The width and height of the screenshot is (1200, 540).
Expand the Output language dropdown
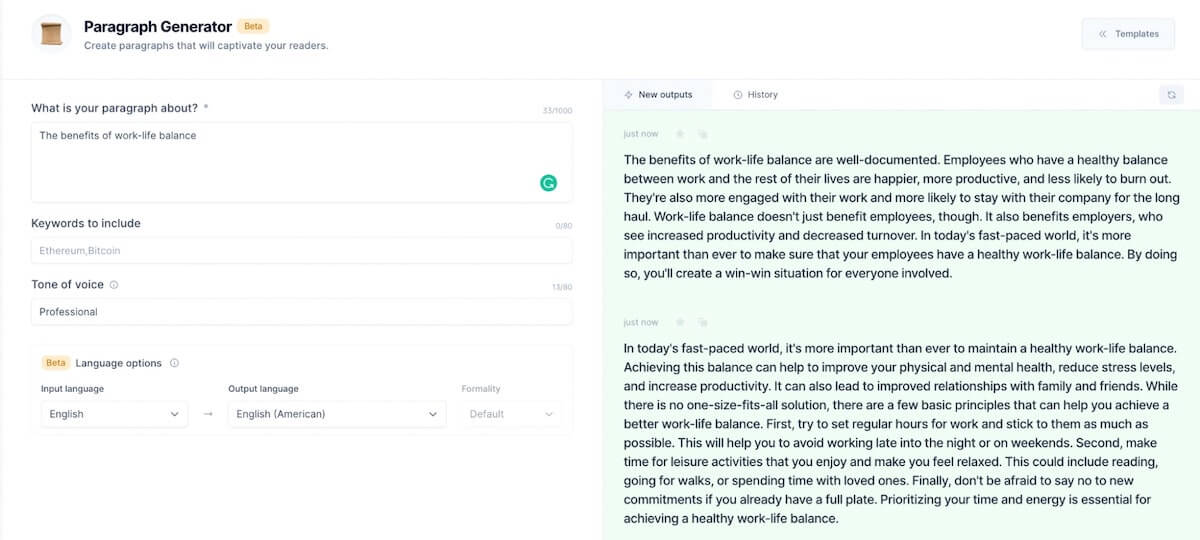click(x=336, y=414)
